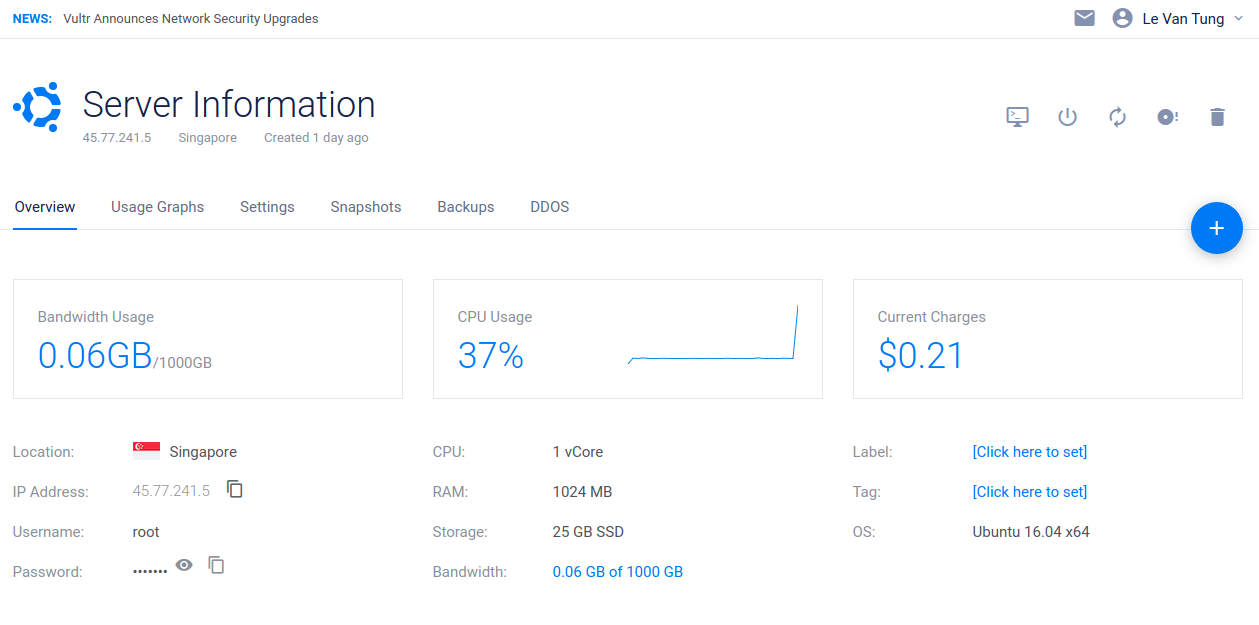1259x625 pixels.
Task: Click the CPU Usage graph line
Action: click(711, 357)
